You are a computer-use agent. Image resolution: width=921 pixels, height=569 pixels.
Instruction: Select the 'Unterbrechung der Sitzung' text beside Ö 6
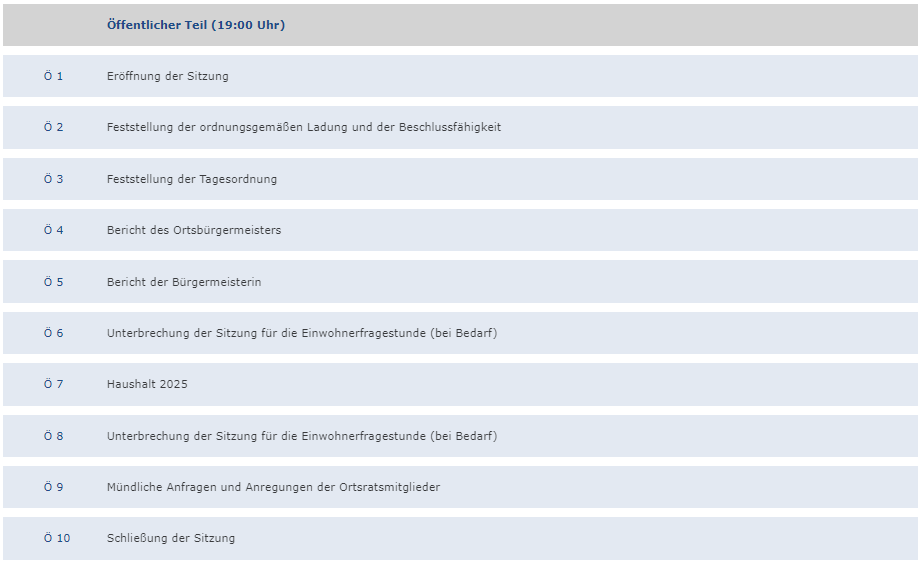[x=302, y=333]
